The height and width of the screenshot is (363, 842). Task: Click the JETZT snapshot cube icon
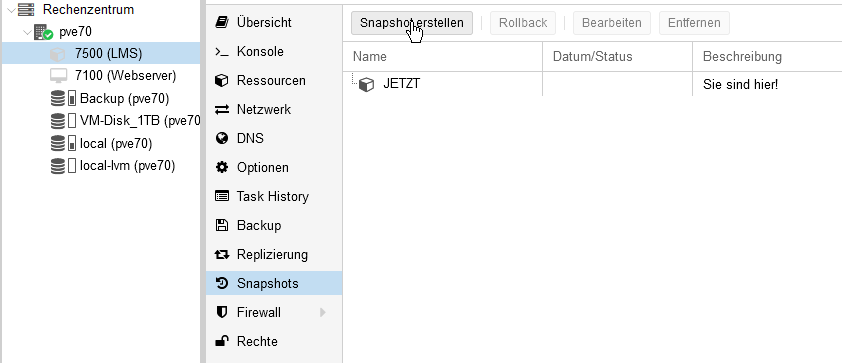click(366, 84)
